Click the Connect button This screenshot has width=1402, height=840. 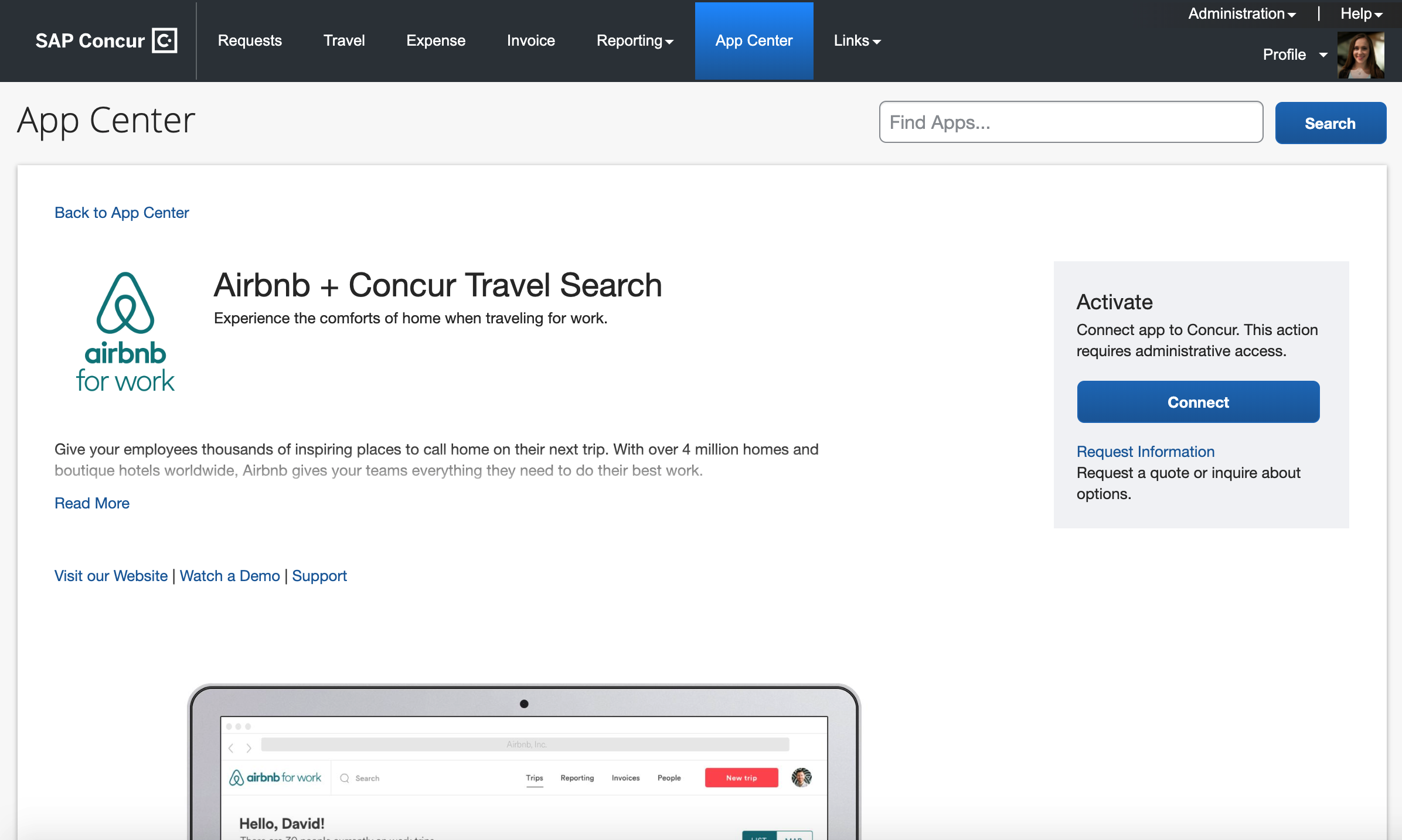(x=1198, y=402)
